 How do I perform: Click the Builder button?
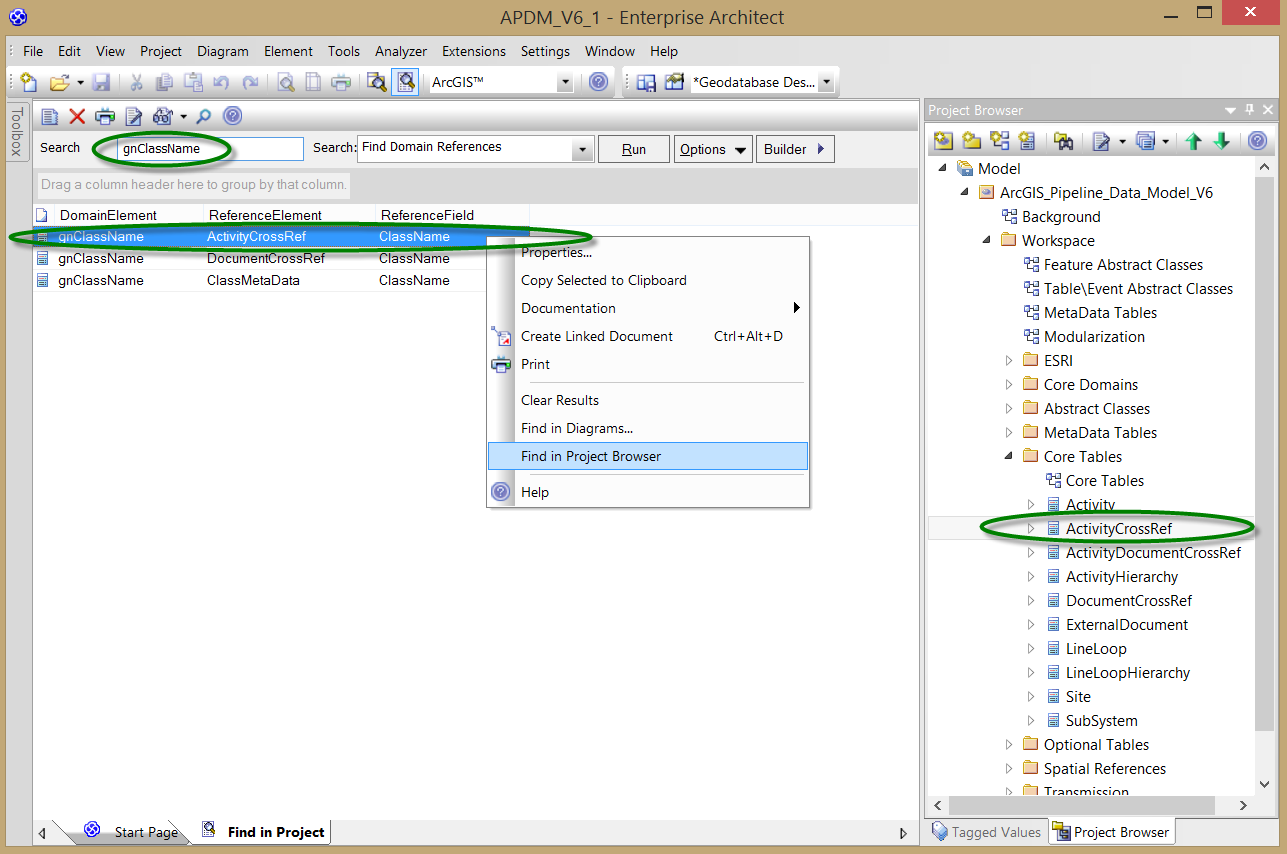[x=795, y=150]
